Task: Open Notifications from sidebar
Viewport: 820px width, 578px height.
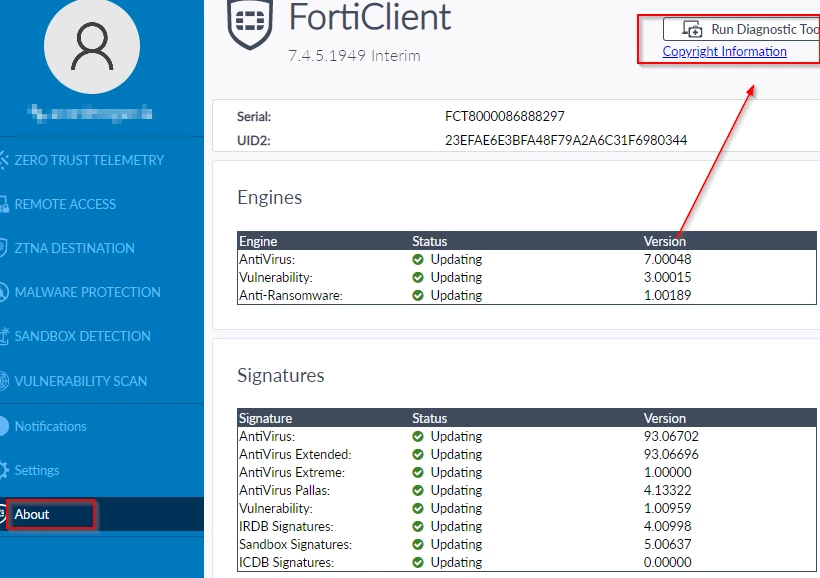Action: [50, 426]
